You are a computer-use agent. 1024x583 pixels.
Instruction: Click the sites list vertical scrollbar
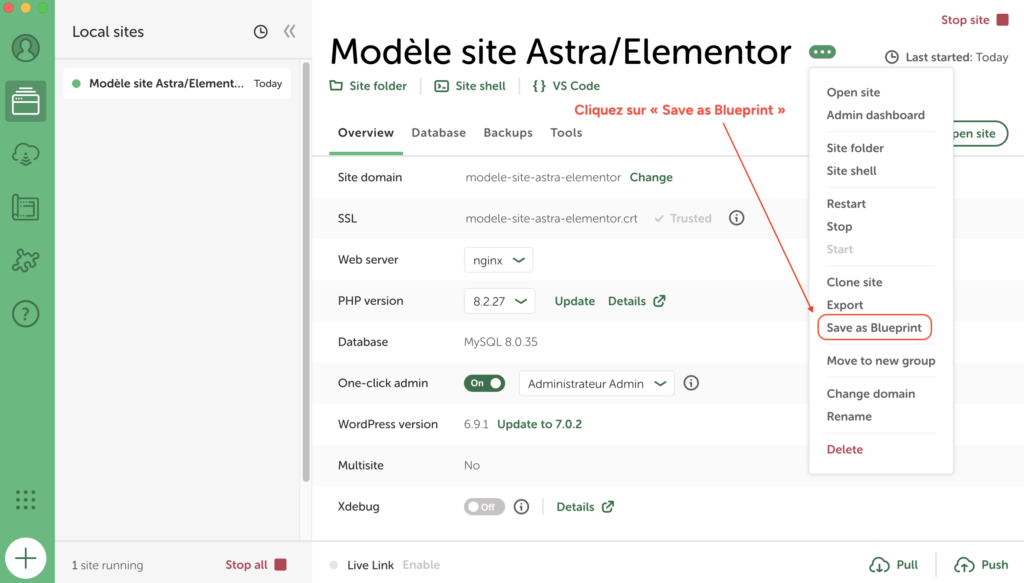[x=306, y=272]
